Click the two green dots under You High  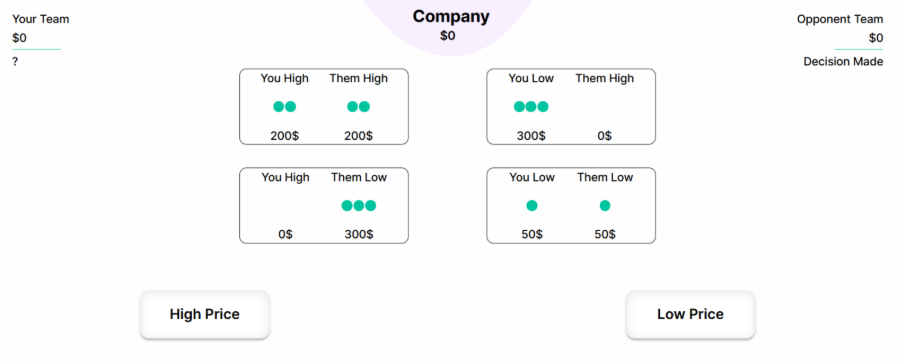[x=284, y=107]
